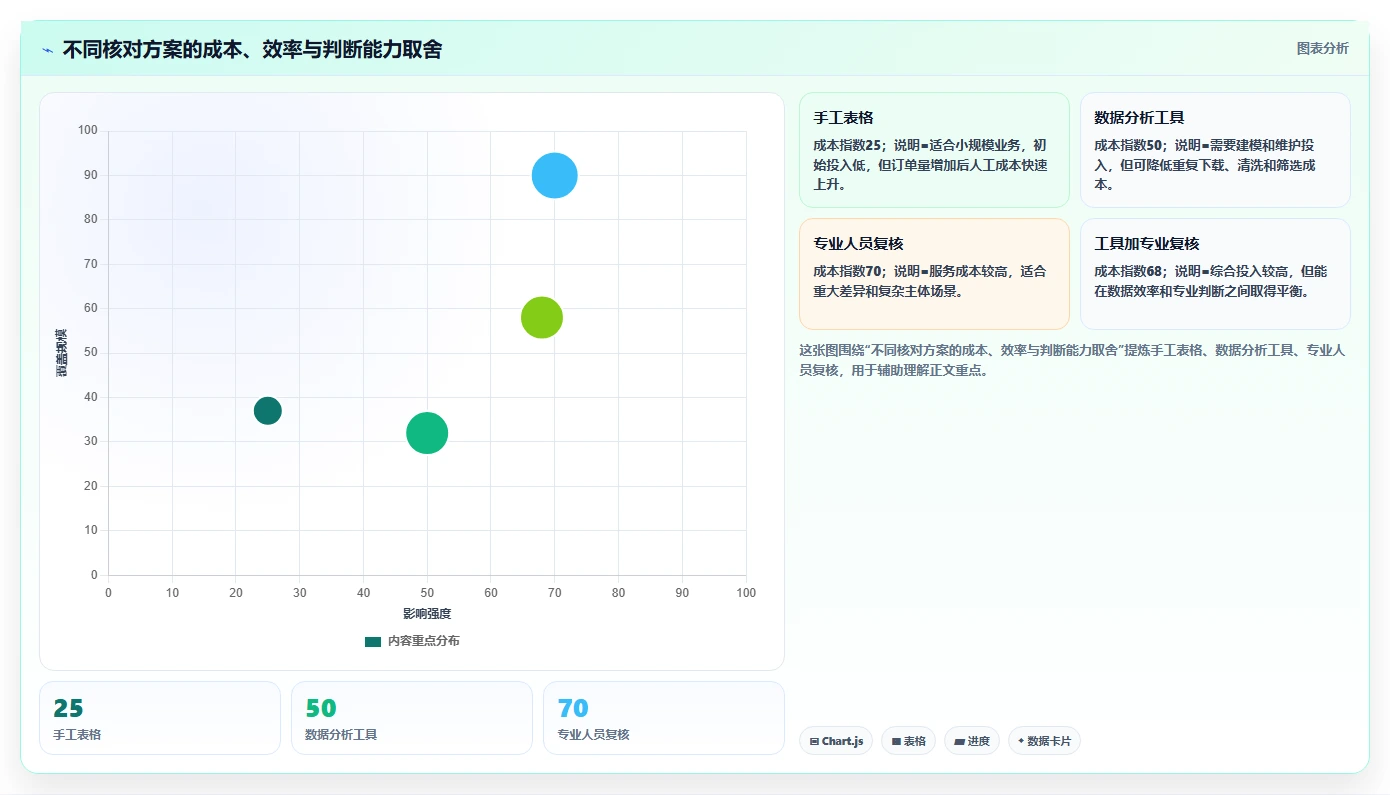Click the page title 不同核对方案的成本

[252, 49]
